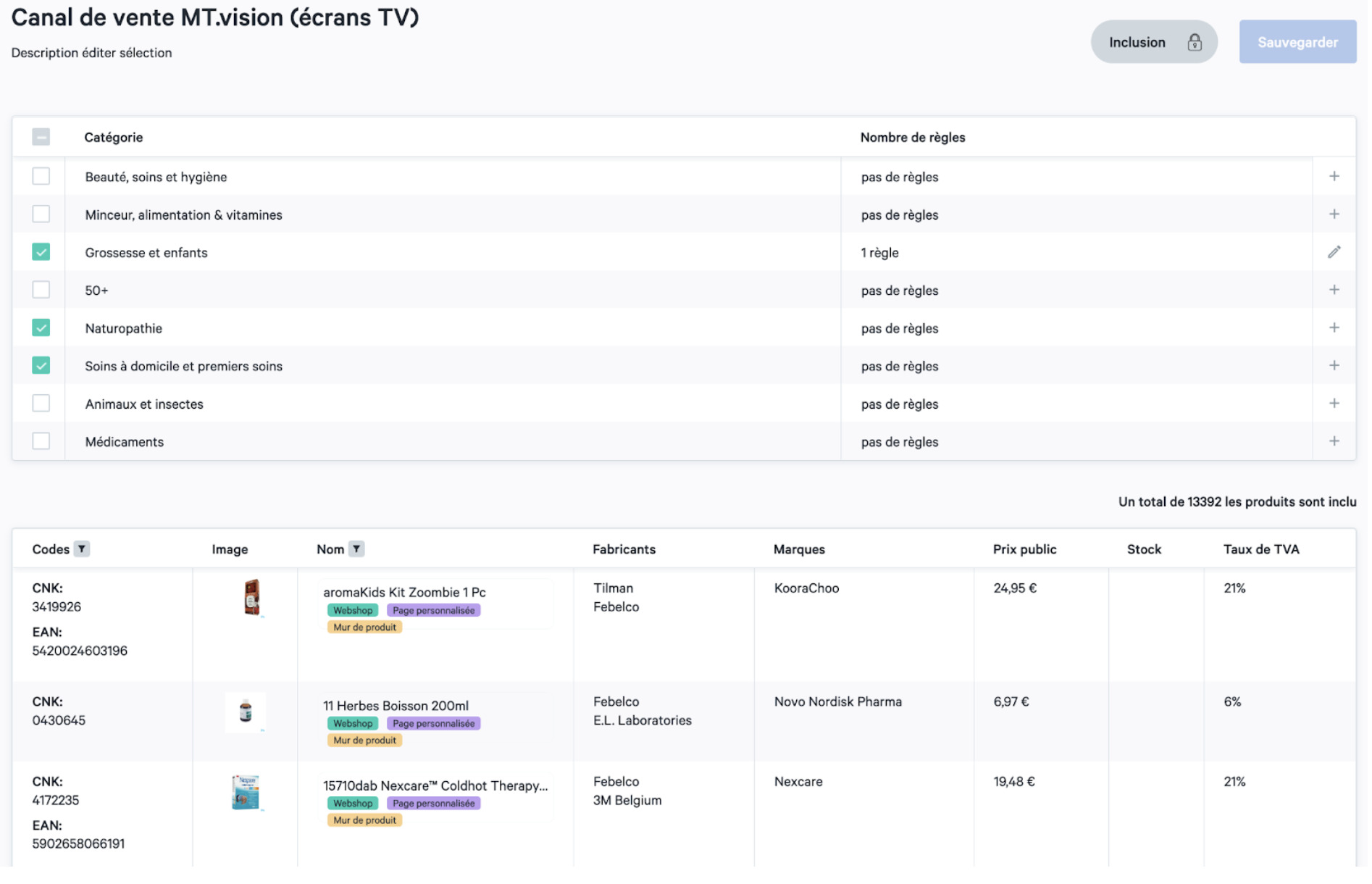Uncheck Soins à domicile et premiers soins

(41, 365)
